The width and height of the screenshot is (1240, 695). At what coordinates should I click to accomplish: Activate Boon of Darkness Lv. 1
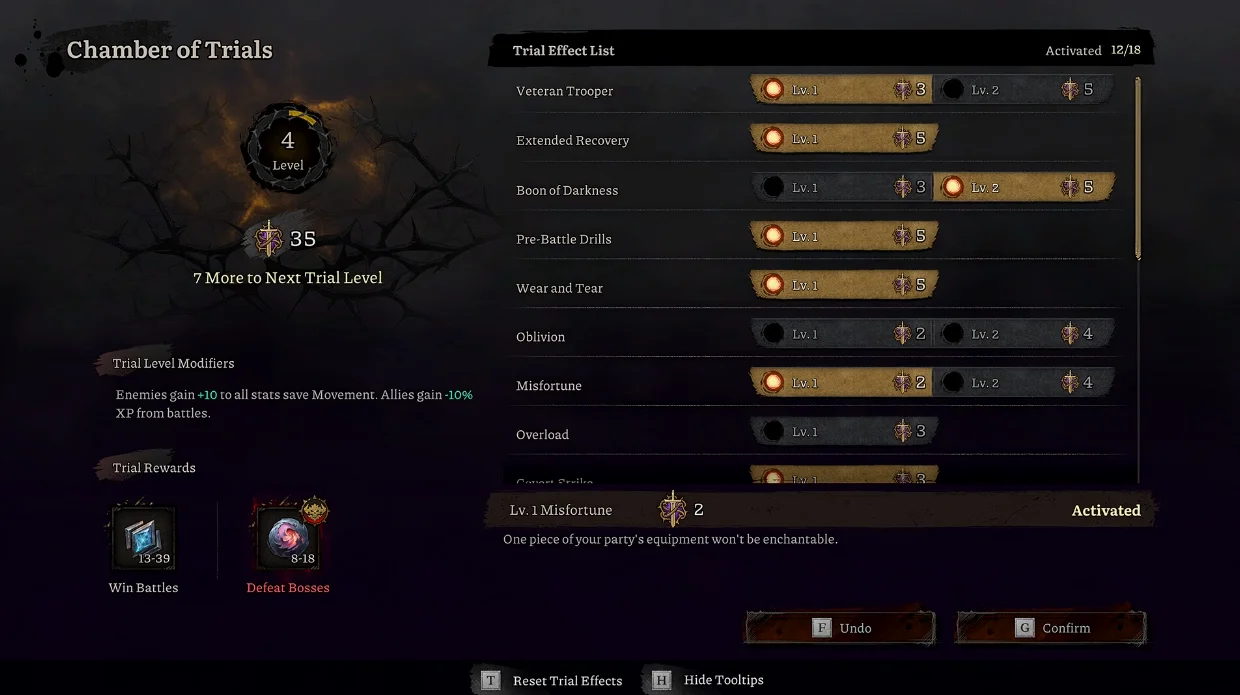(842, 187)
